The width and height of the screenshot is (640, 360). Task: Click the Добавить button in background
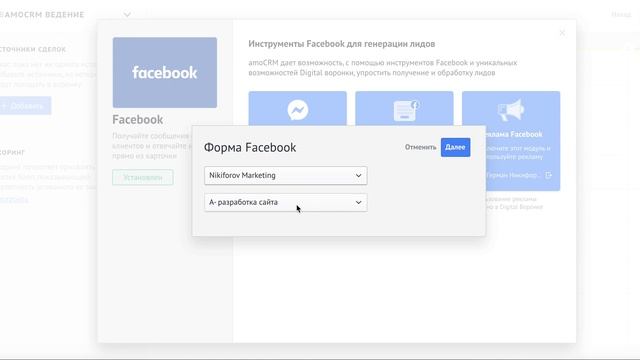coord(25,106)
